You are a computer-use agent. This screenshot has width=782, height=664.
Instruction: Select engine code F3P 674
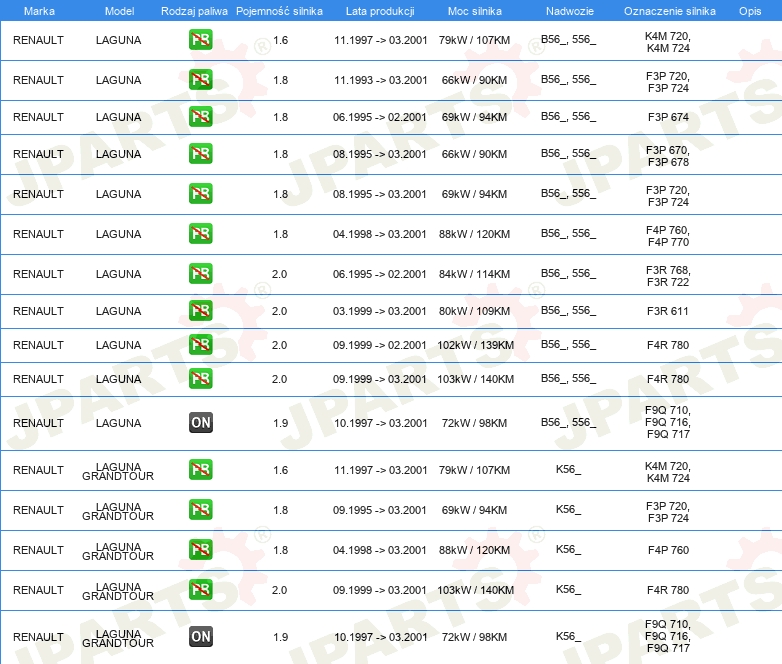coord(668,117)
